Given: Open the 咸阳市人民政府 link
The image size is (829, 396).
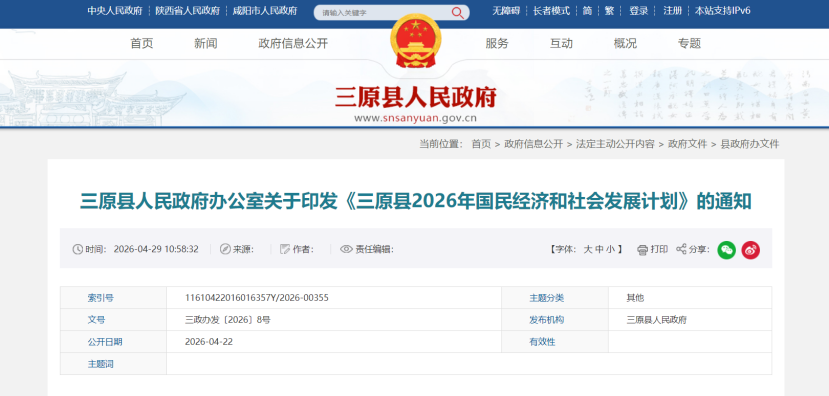Looking at the screenshot, I should (265, 11).
